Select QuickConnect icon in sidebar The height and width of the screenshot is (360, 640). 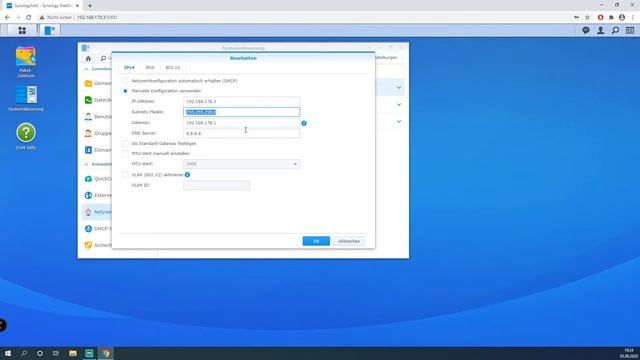88,179
